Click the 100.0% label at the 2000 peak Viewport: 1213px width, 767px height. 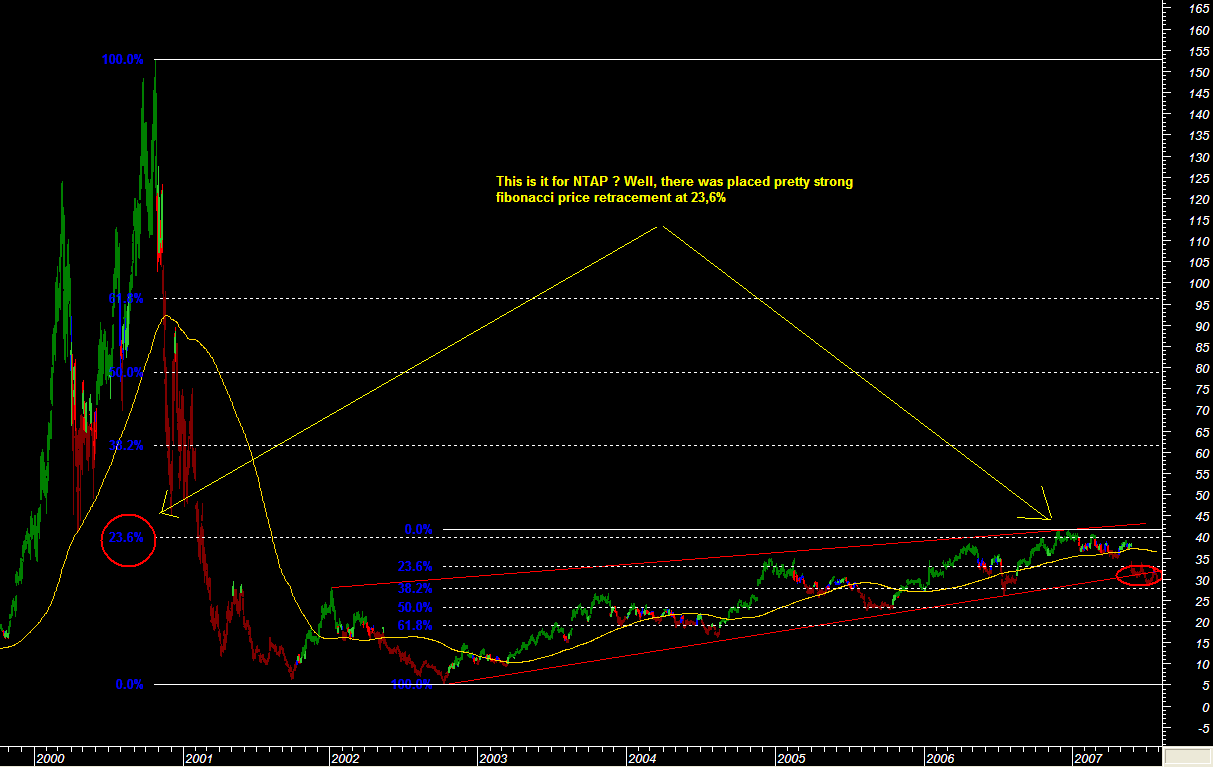122,60
